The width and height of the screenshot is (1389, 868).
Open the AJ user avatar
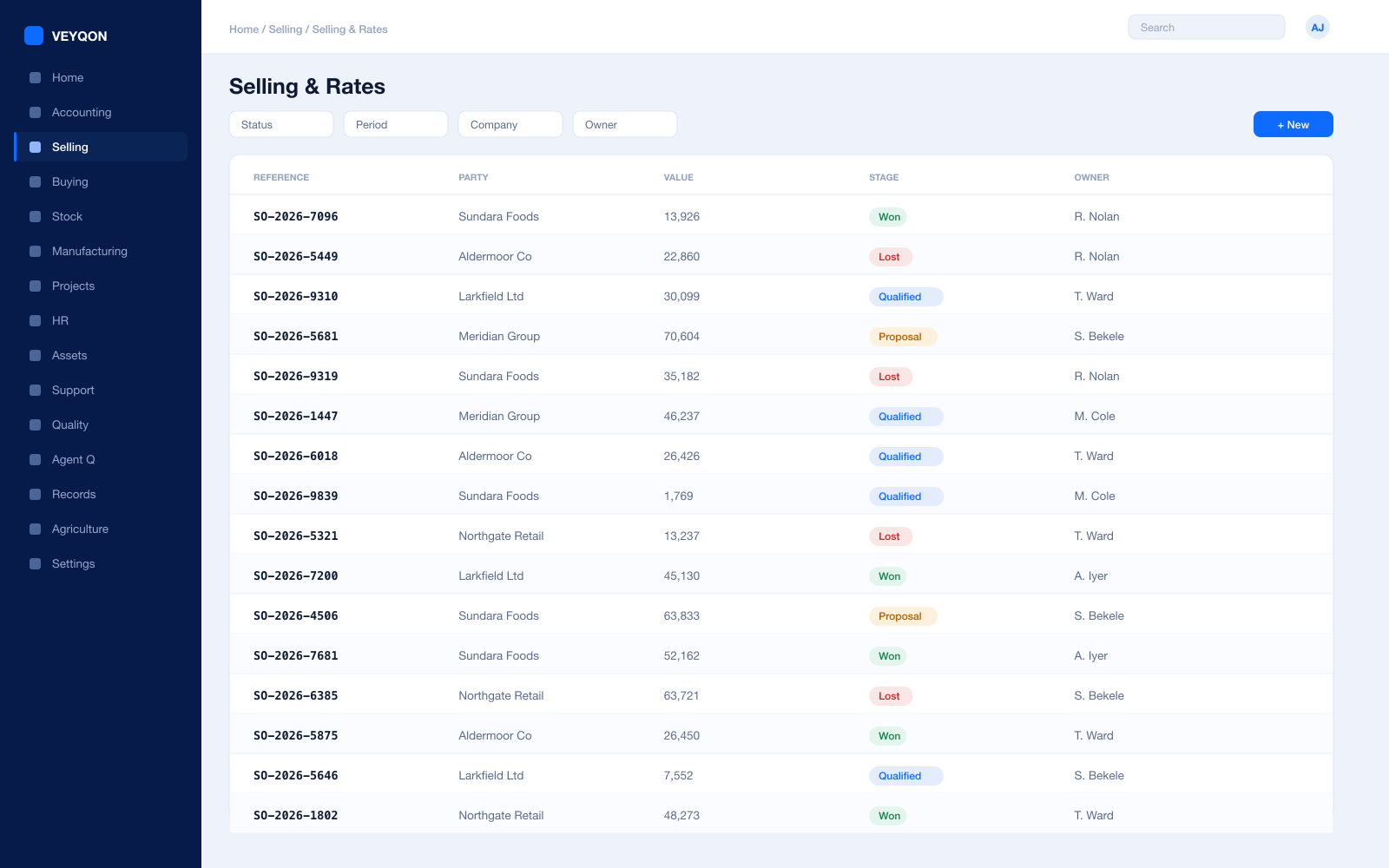(x=1317, y=27)
